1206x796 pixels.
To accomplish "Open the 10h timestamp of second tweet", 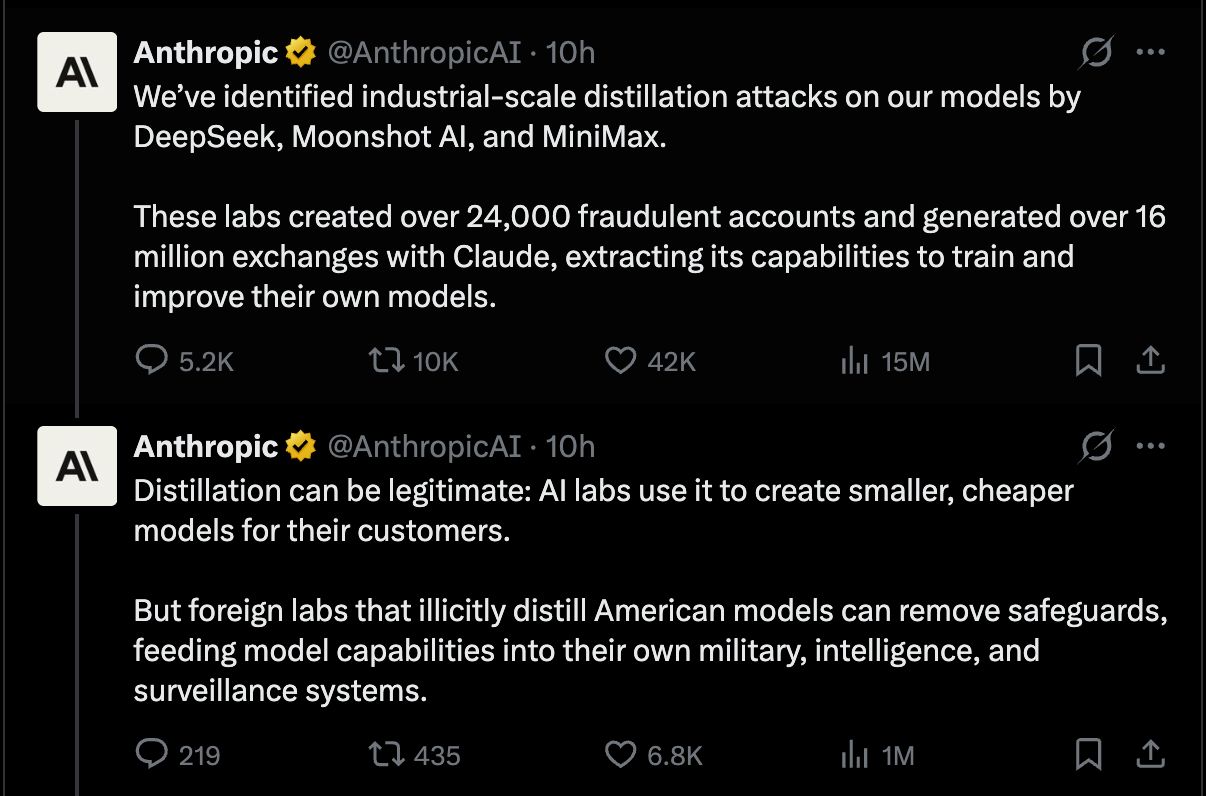I will coord(571,446).
